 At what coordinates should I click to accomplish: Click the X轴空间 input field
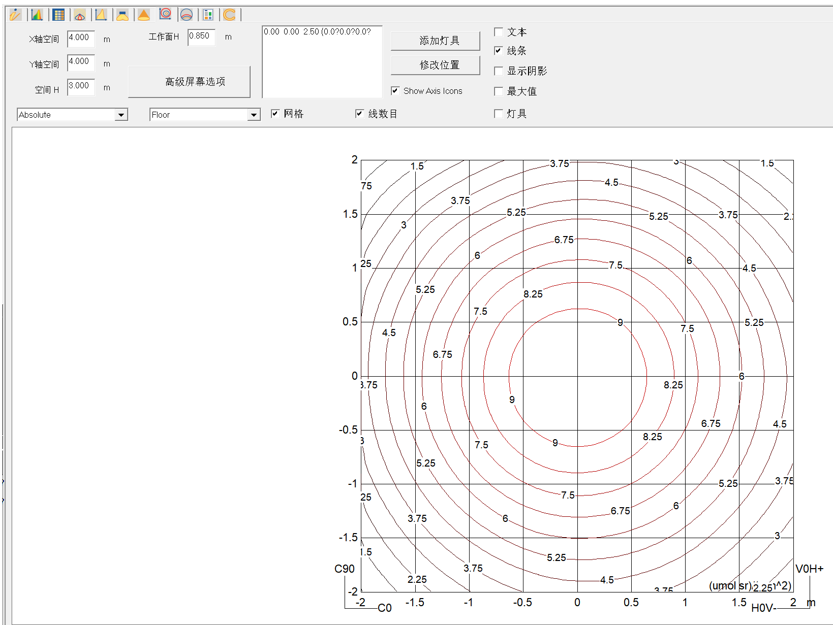tap(81, 38)
